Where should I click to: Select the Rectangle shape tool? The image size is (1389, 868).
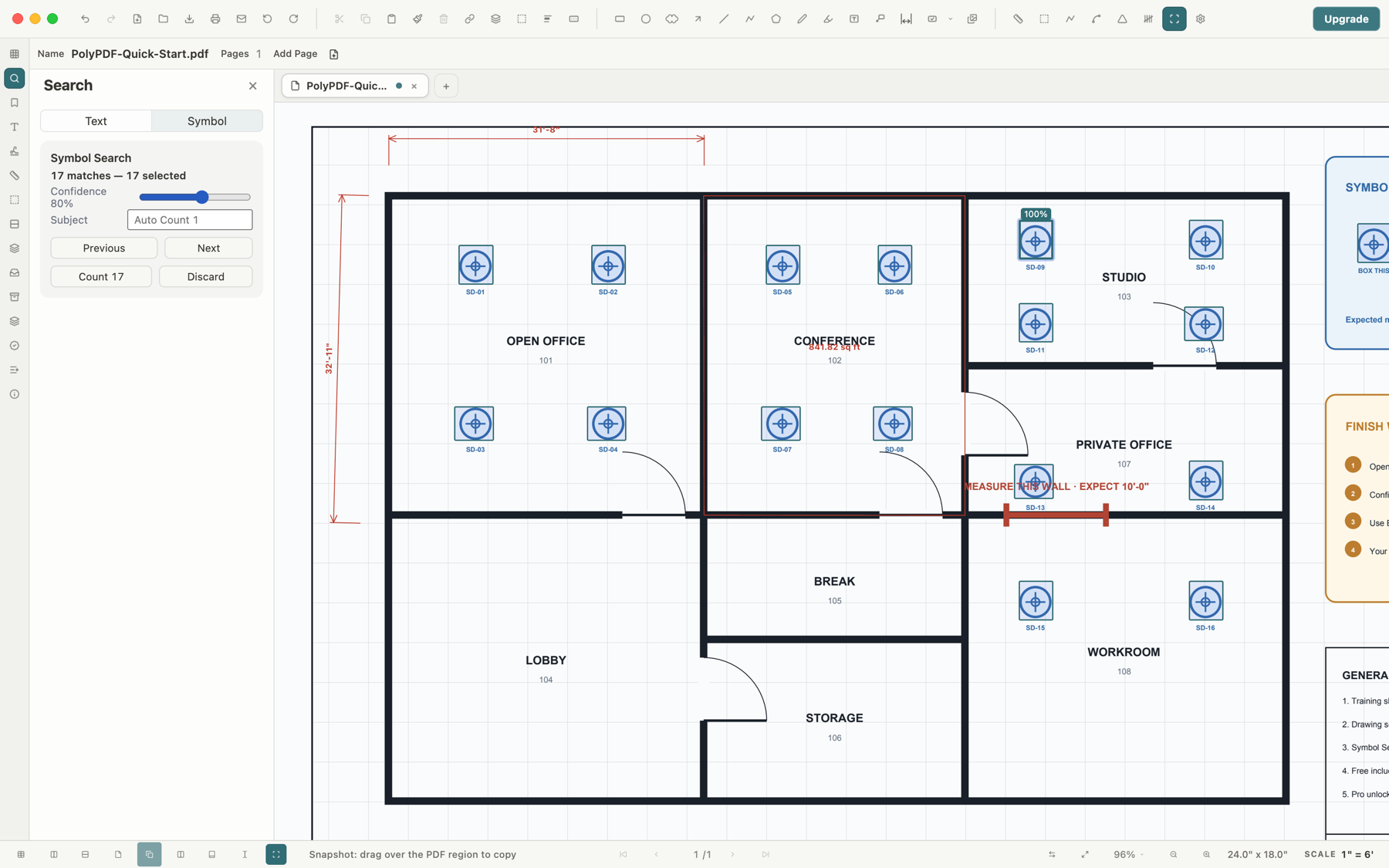click(x=620, y=19)
